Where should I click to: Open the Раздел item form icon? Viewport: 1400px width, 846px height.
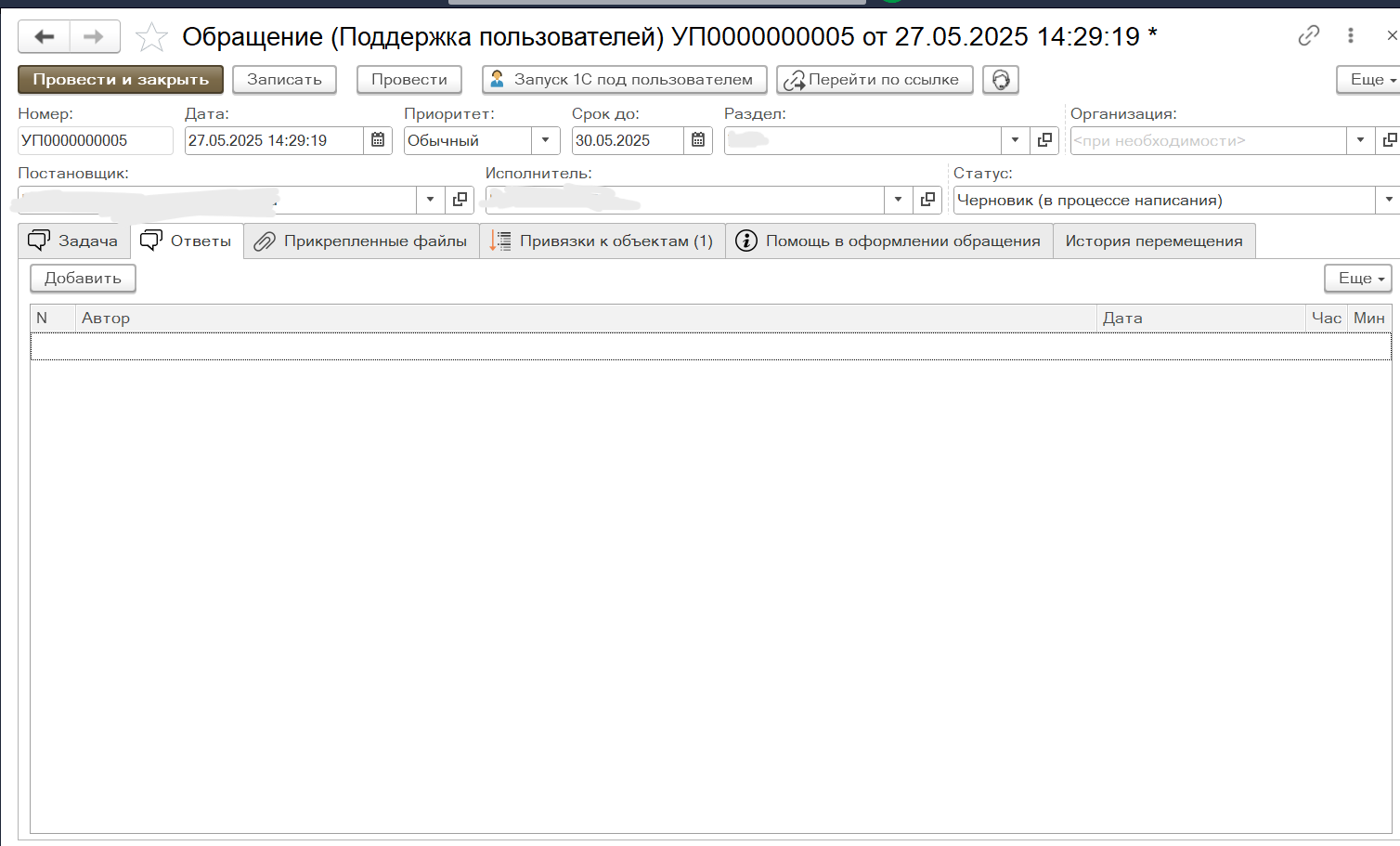coord(1044,140)
